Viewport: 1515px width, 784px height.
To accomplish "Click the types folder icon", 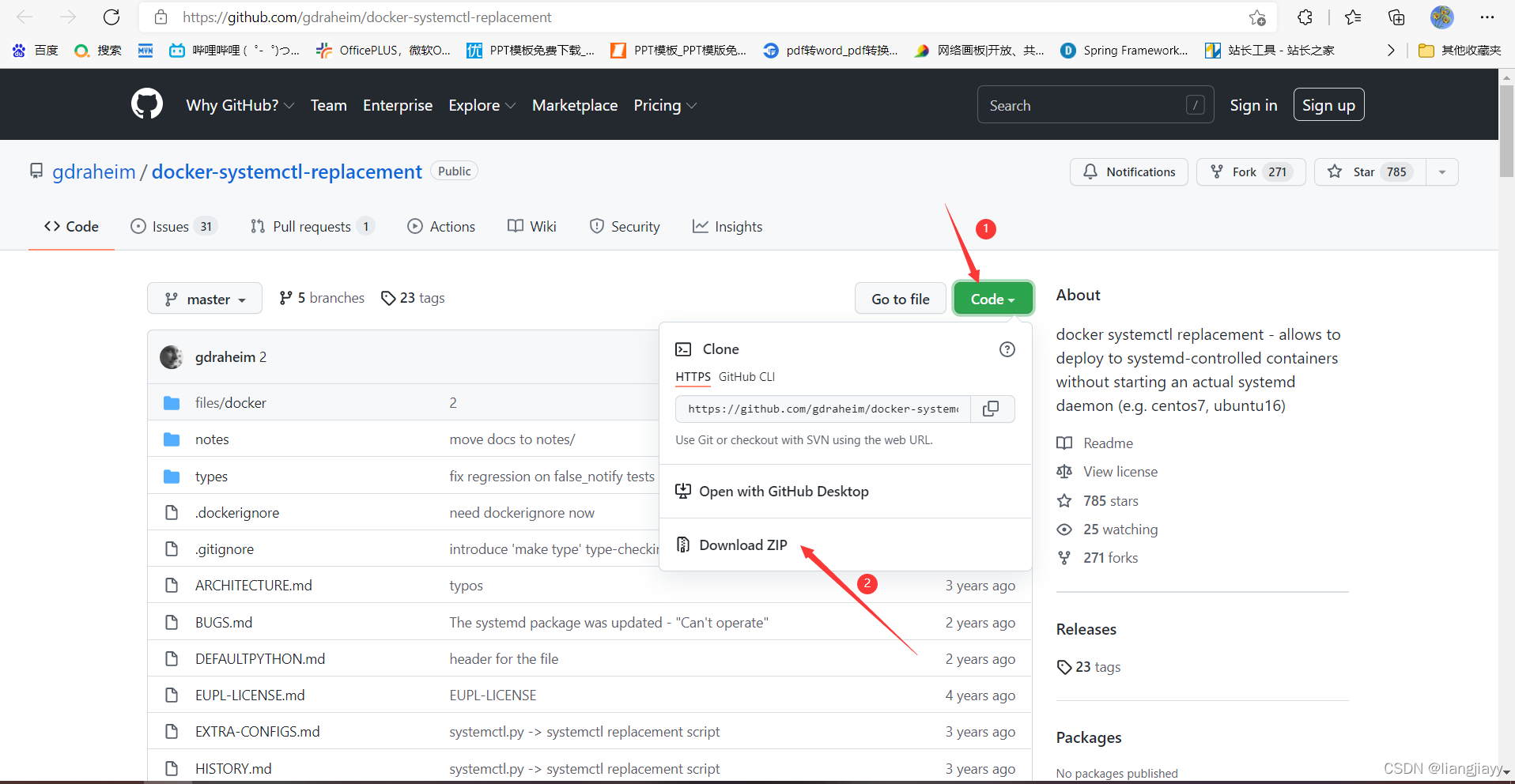I will coord(172,477).
